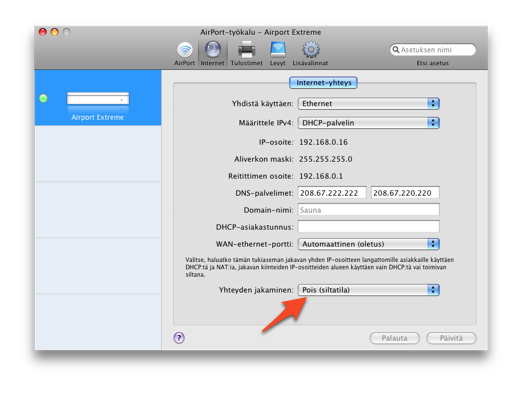Image resolution: width=522 pixels, height=393 pixels.
Task: Click the Reitittimen osoite value 192.168.0.1
Action: pos(321,176)
